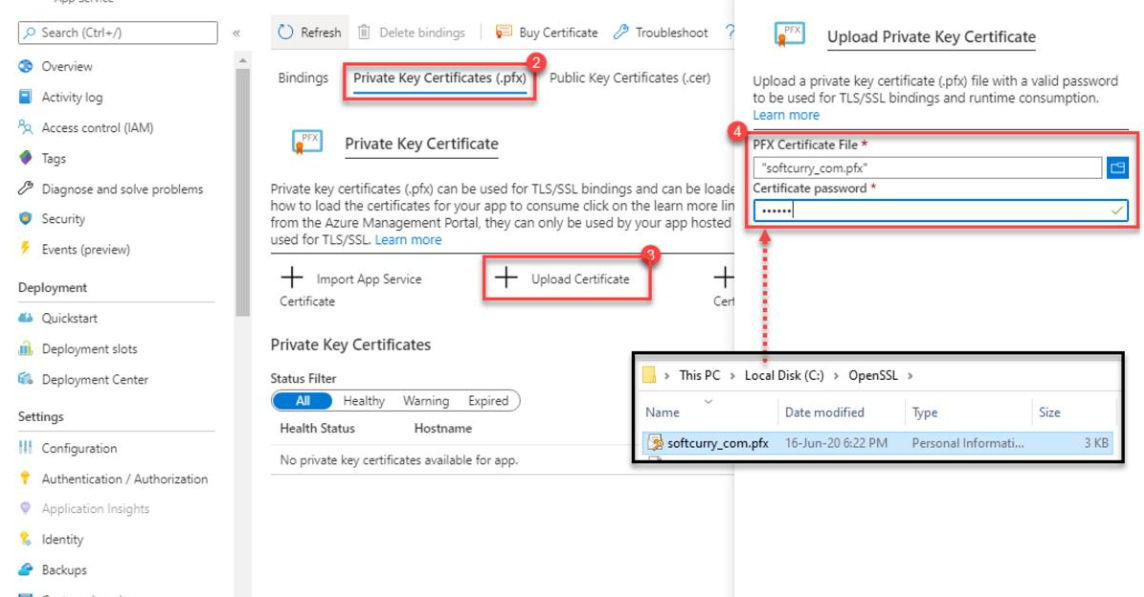Select the Healthy status filter
The height and width of the screenshot is (597, 1144).
363,401
